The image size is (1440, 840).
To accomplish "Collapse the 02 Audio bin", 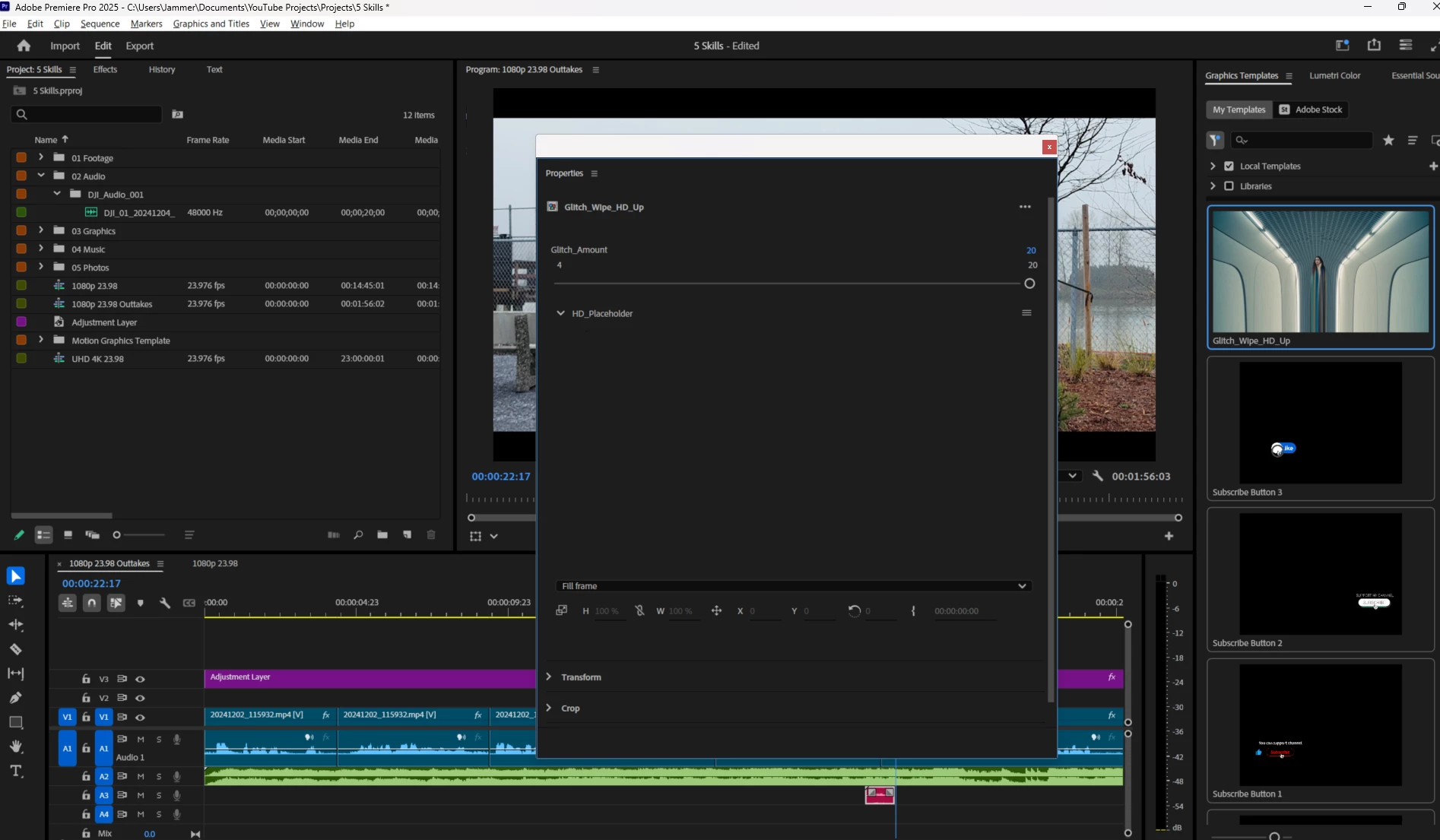I will pyautogui.click(x=41, y=176).
